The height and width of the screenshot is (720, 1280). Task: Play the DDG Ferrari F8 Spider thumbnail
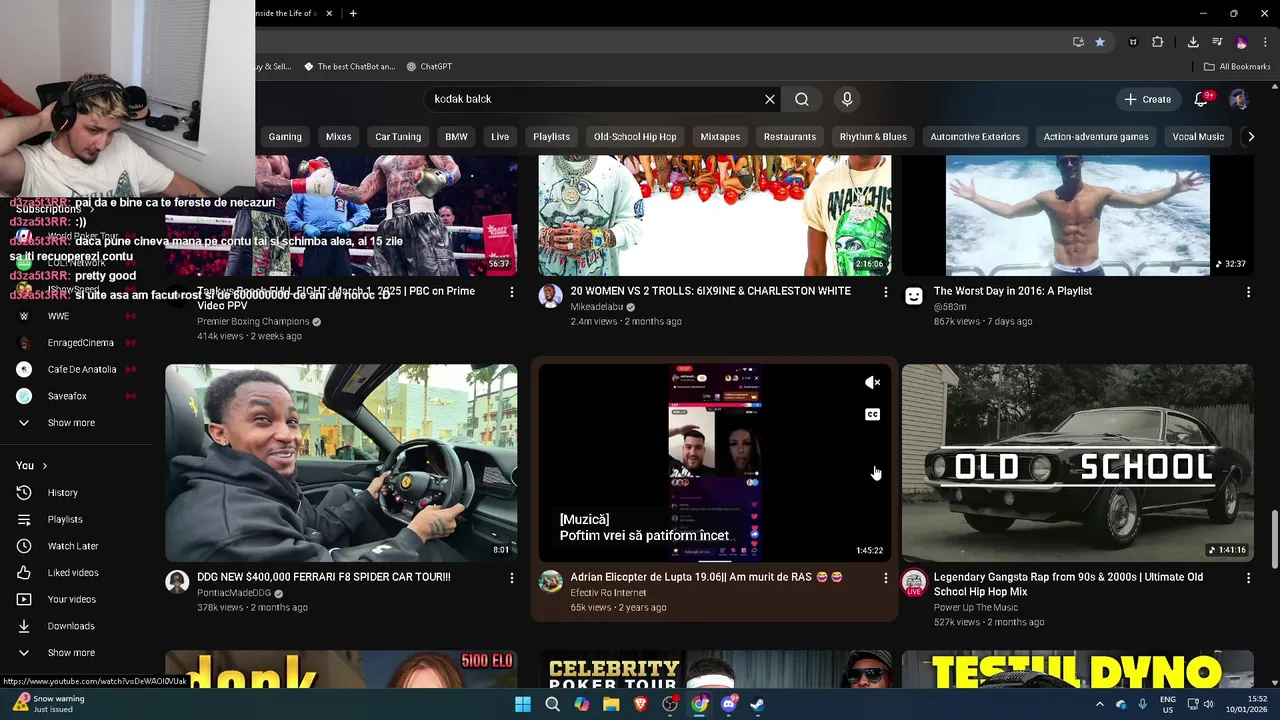(x=341, y=463)
